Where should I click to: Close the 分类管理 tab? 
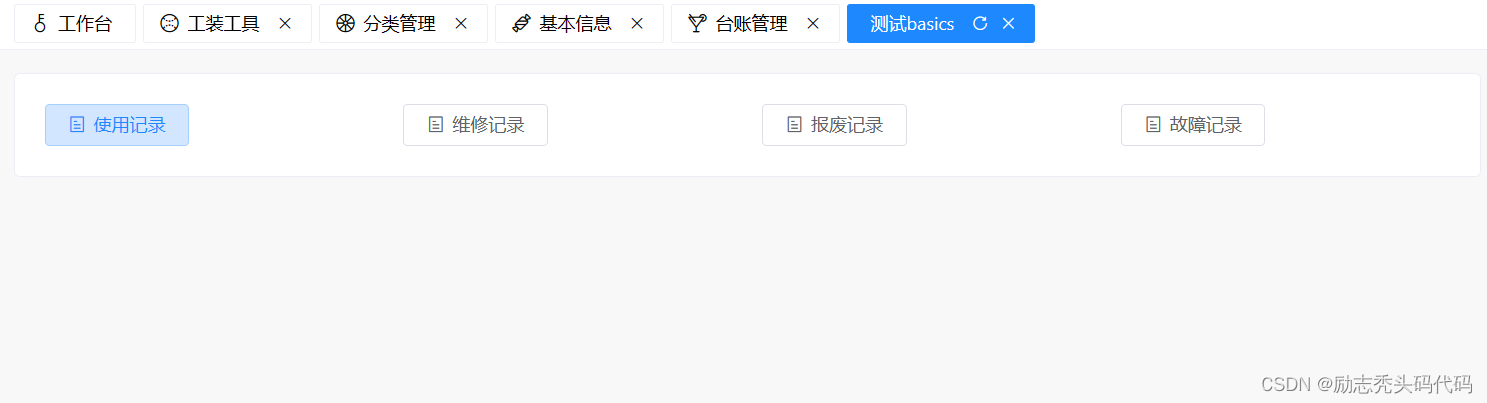click(x=461, y=24)
